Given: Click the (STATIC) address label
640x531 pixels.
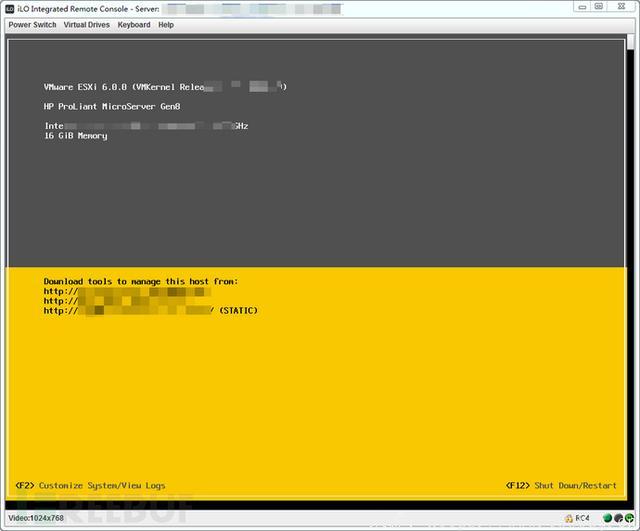Looking at the screenshot, I should pyautogui.click(x=238, y=311).
